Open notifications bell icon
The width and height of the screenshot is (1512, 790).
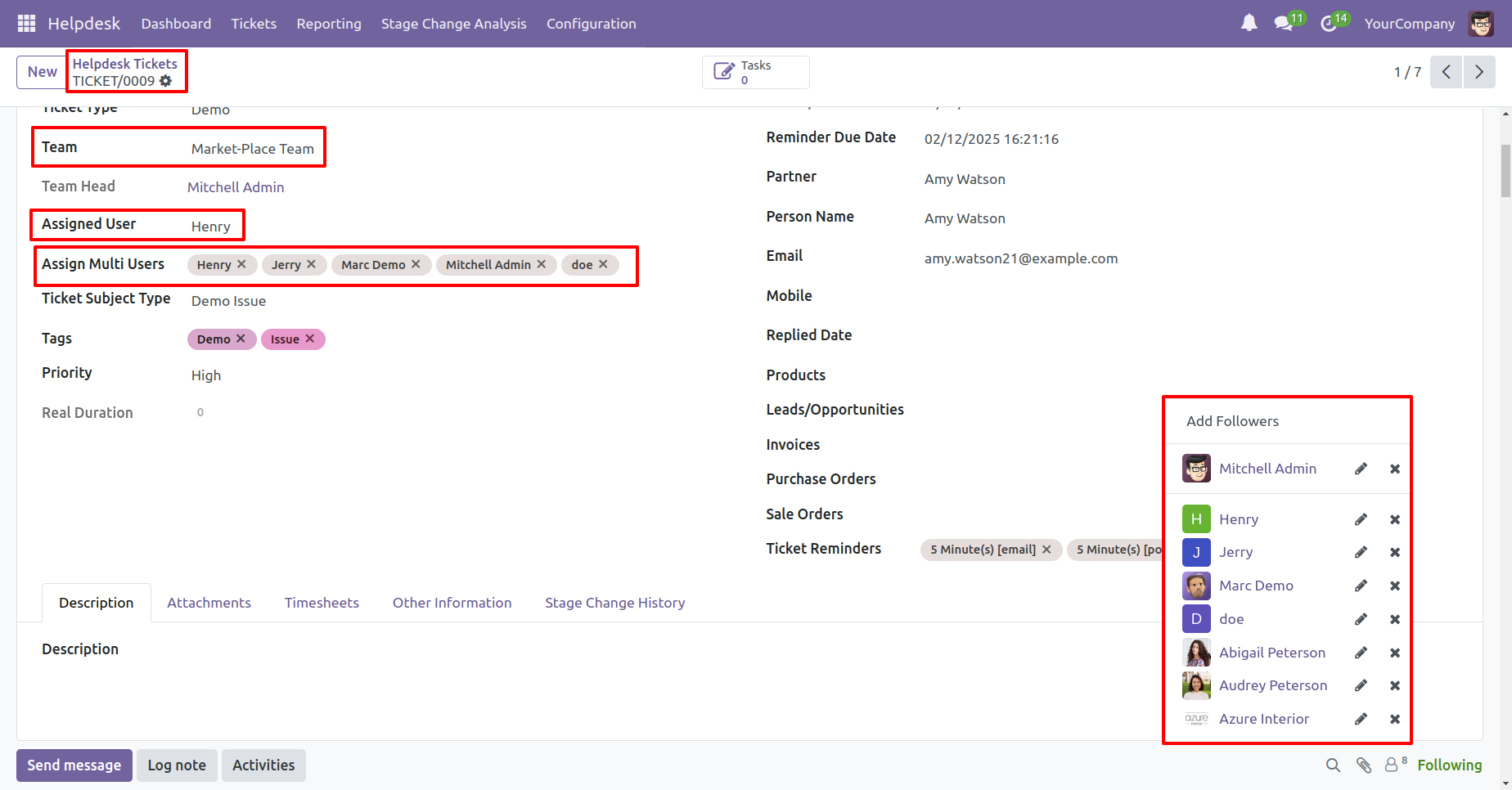coord(1249,24)
